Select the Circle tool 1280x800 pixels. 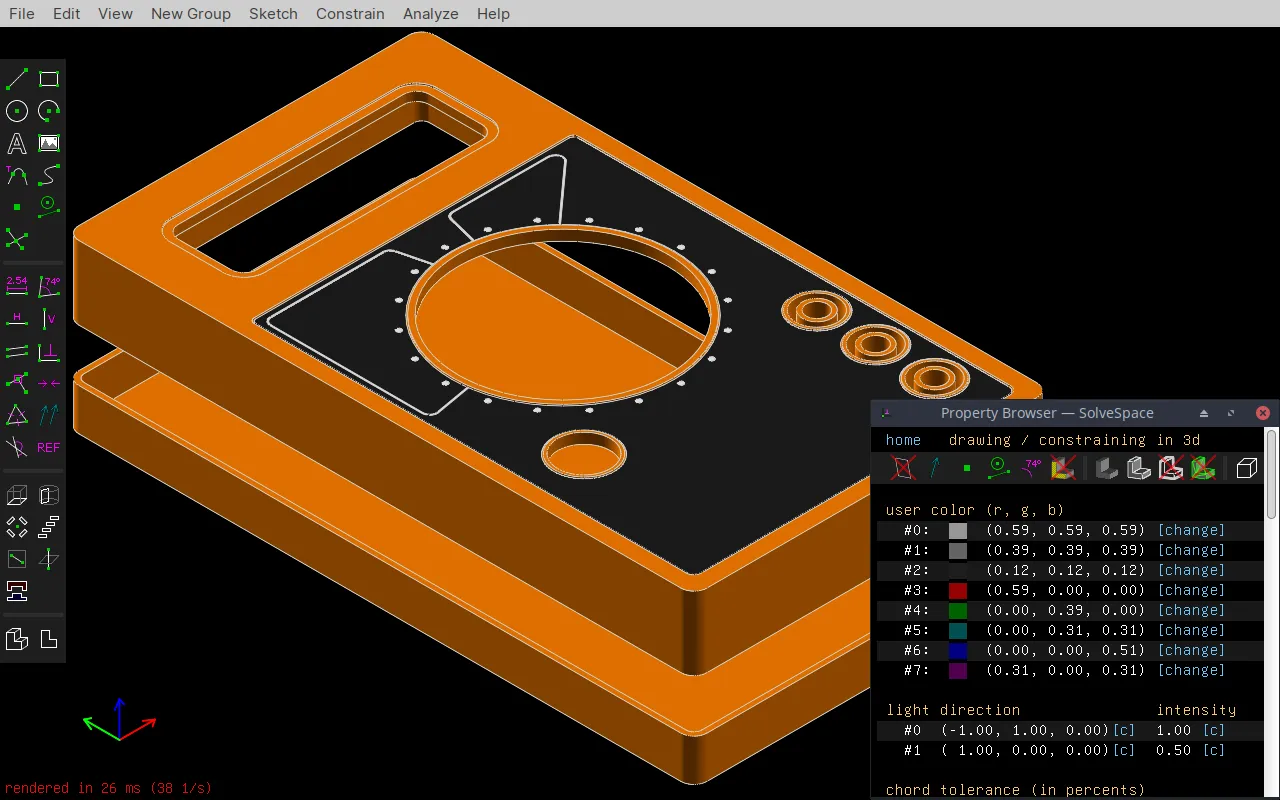click(x=16, y=111)
